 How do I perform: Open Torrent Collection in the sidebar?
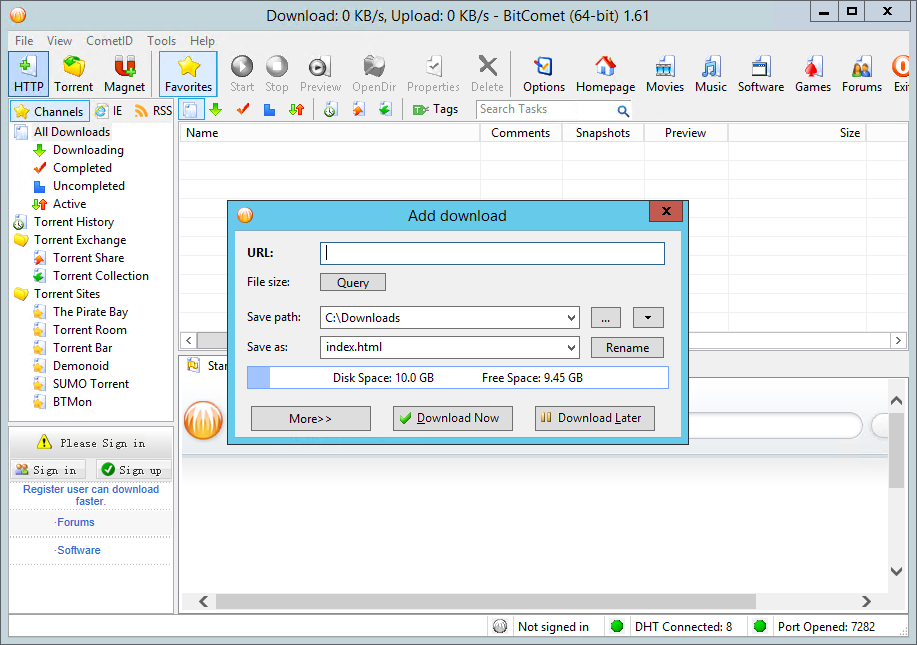click(x=101, y=276)
